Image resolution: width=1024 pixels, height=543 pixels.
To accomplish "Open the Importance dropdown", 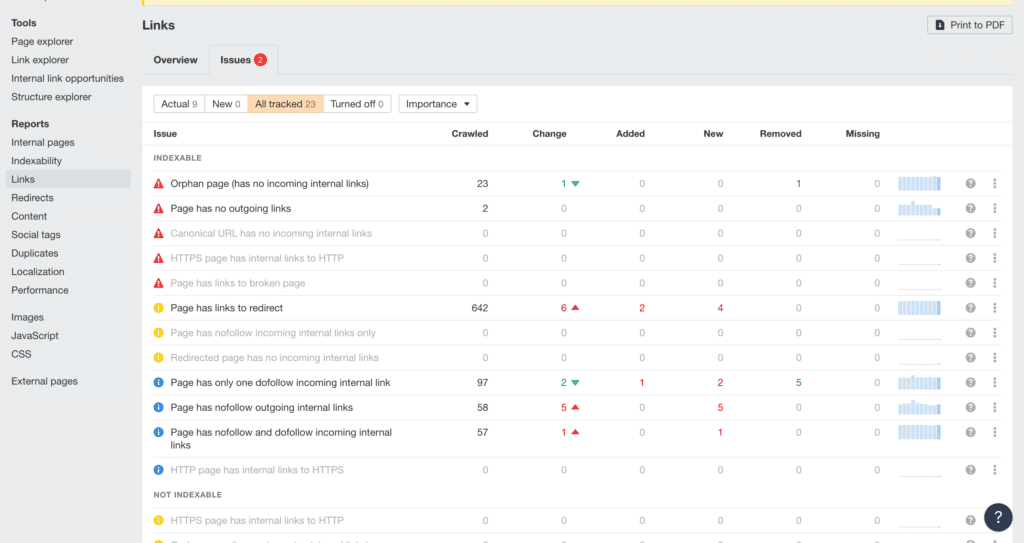I will (x=438, y=104).
